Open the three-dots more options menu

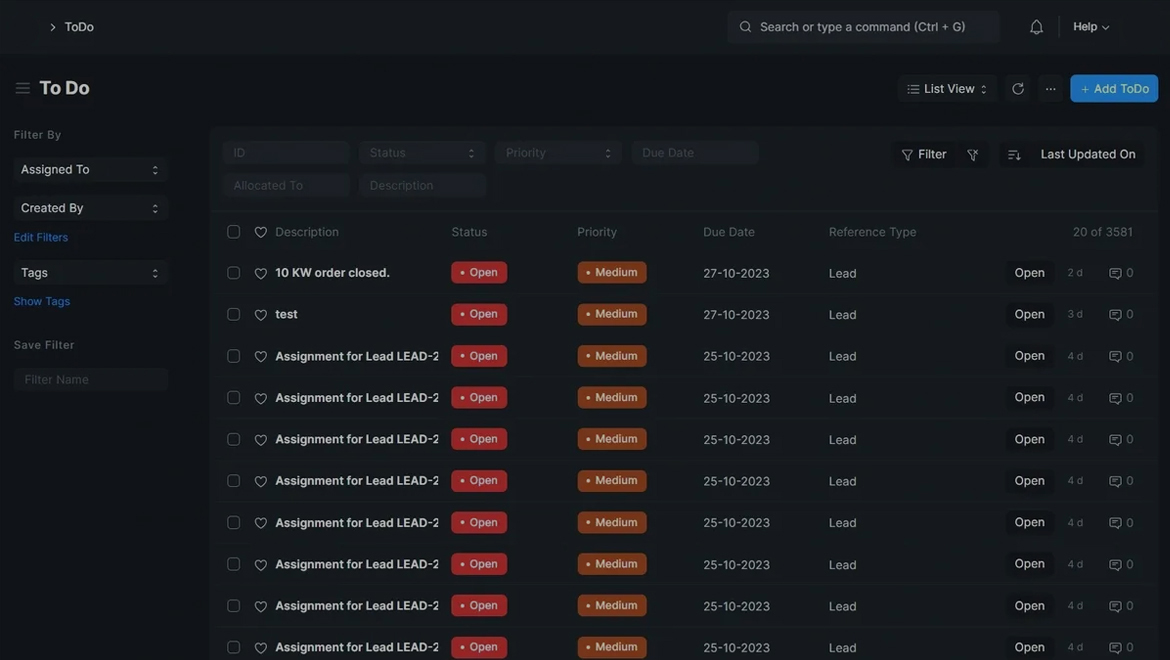click(x=1050, y=89)
